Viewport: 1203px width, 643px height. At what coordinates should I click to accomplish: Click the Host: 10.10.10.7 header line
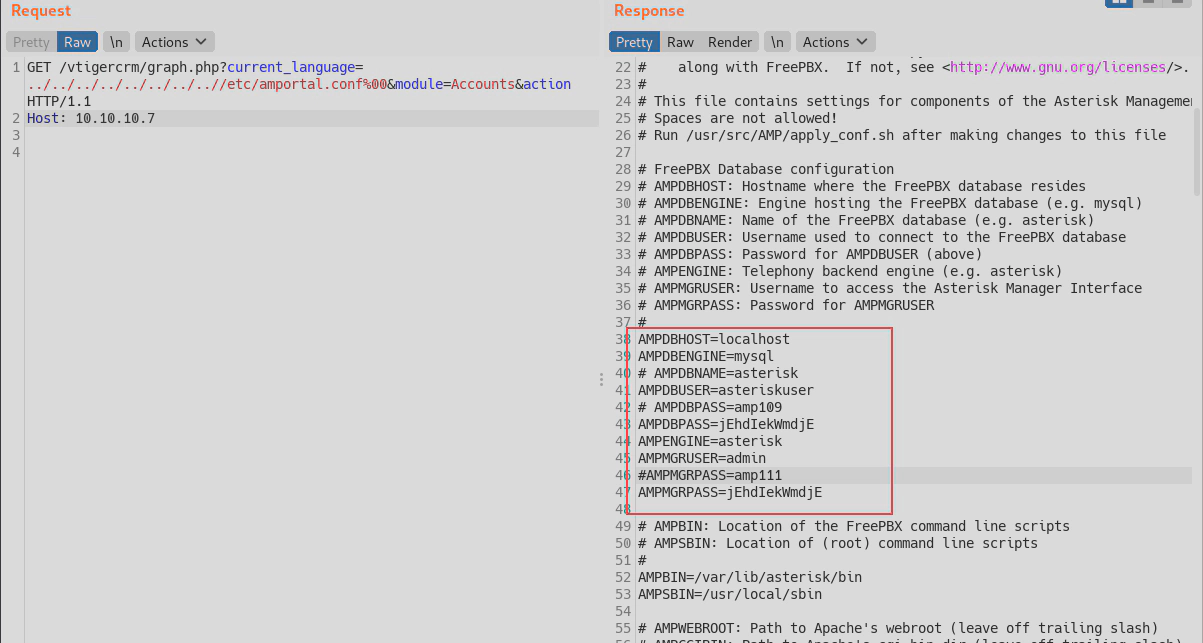pos(91,118)
